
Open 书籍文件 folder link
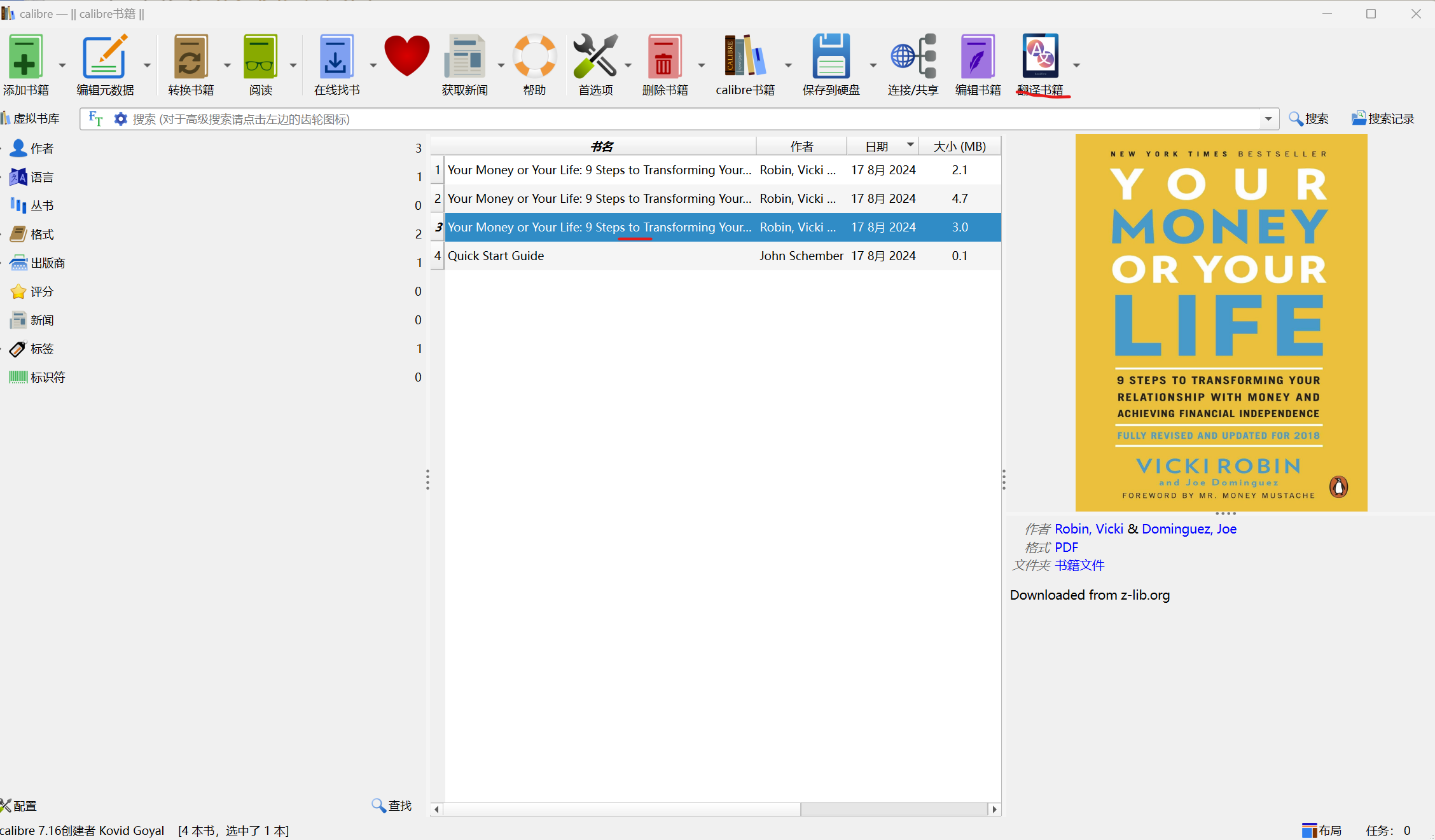coord(1079,565)
